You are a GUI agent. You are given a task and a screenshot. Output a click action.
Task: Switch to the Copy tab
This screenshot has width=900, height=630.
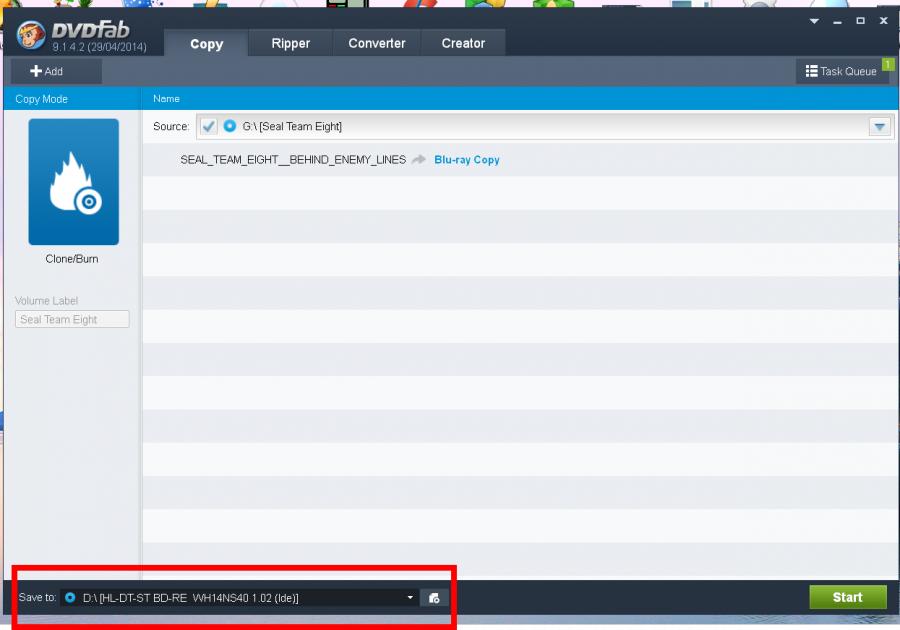point(206,44)
